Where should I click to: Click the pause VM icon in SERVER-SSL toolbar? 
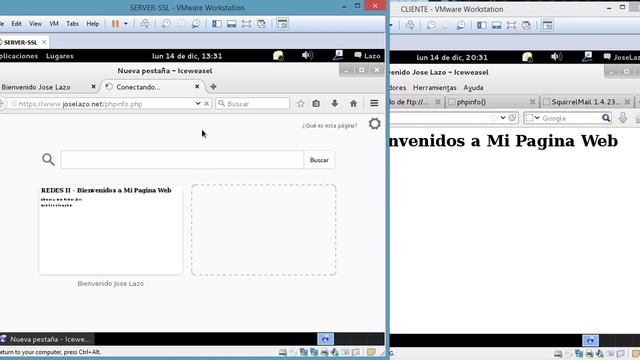click(116, 24)
